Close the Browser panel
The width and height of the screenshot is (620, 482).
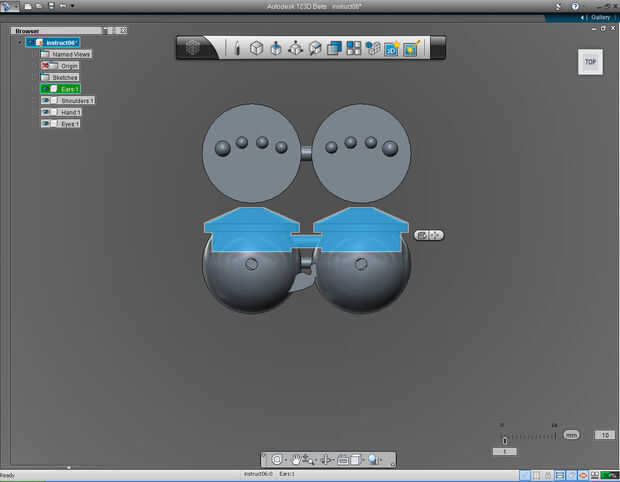point(123,30)
